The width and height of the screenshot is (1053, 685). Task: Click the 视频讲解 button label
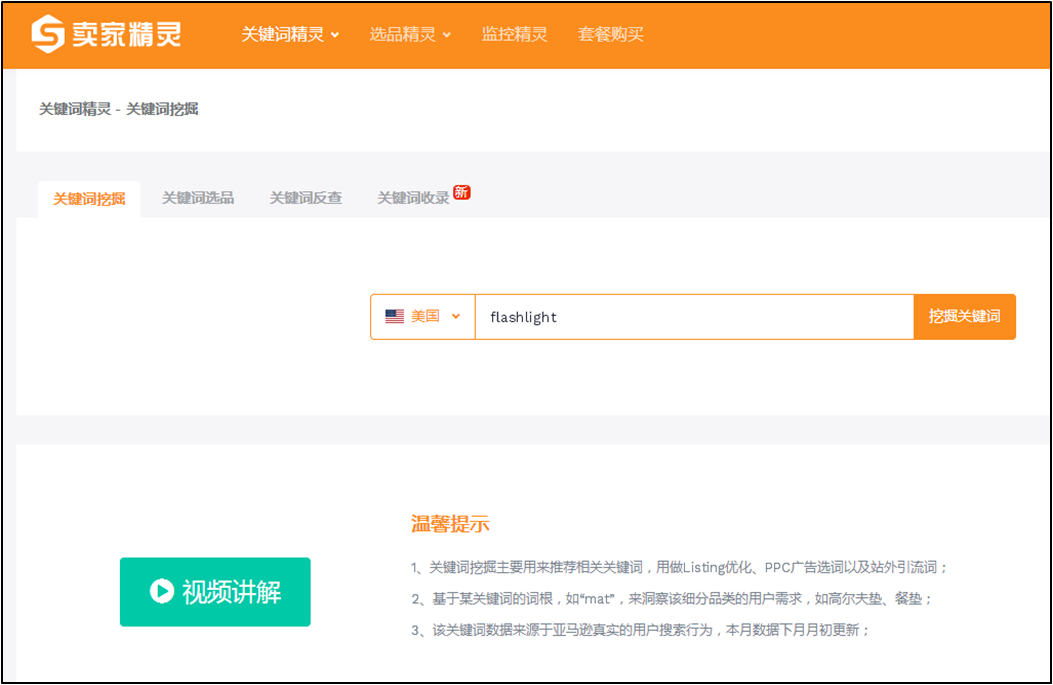[x=231, y=592]
